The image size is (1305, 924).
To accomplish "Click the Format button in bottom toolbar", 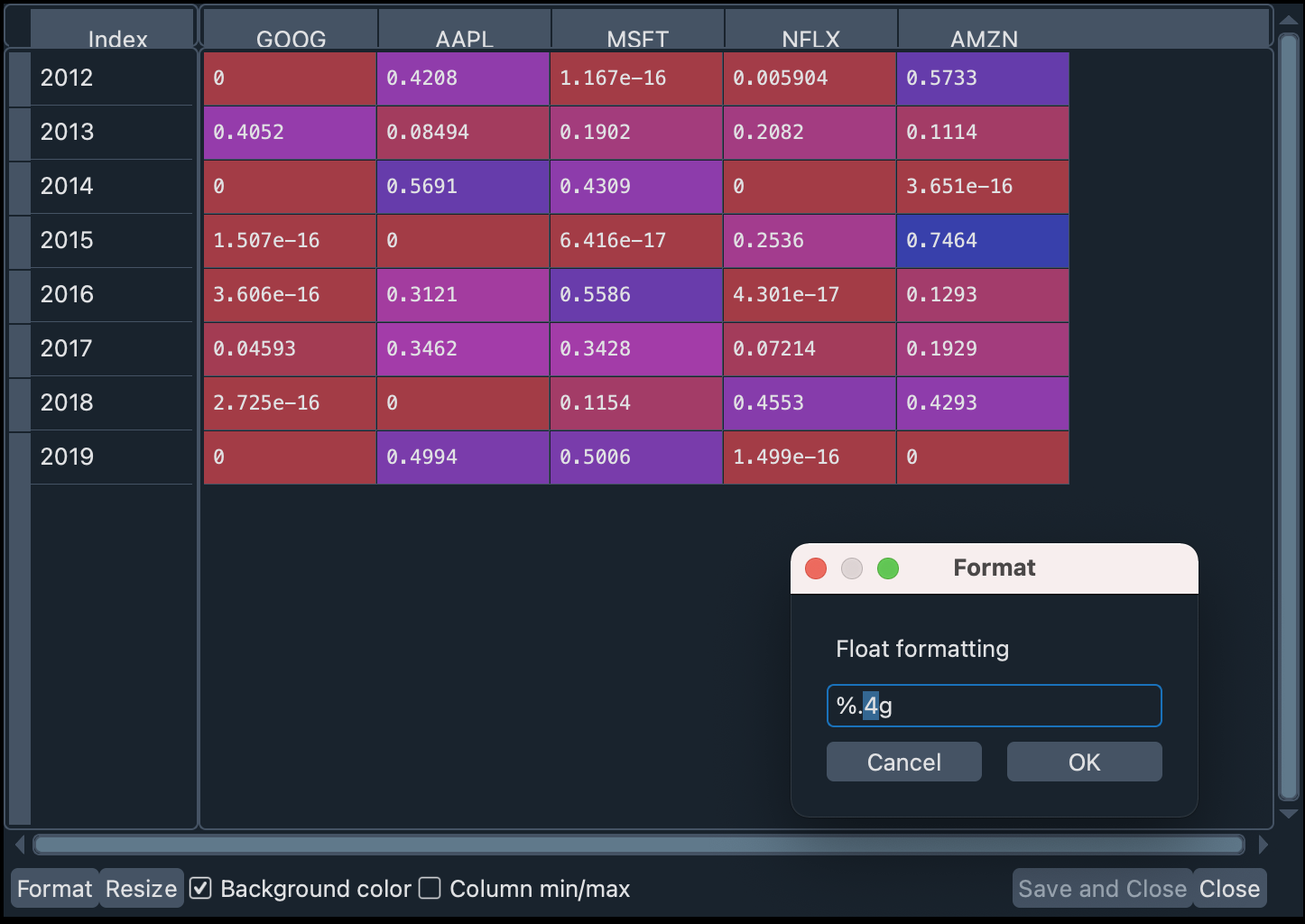I will [54, 889].
